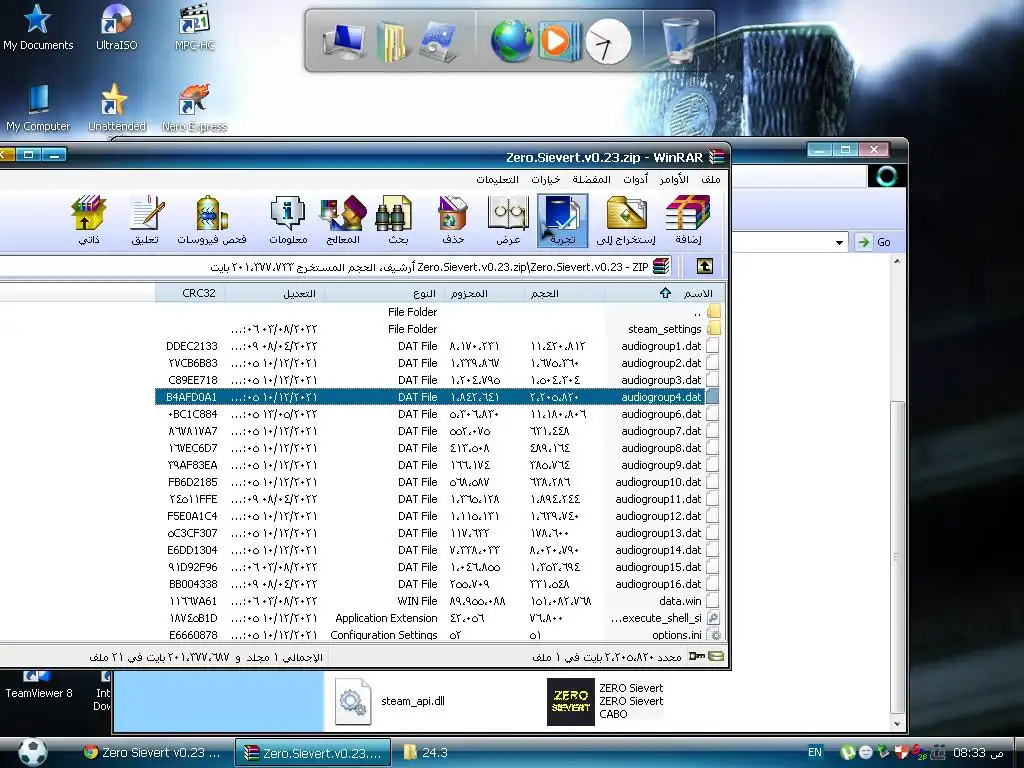Viewport: 1024px width, 768px height.
Task: Click the background window vertical scrollbar
Action: [x=897, y=555]
